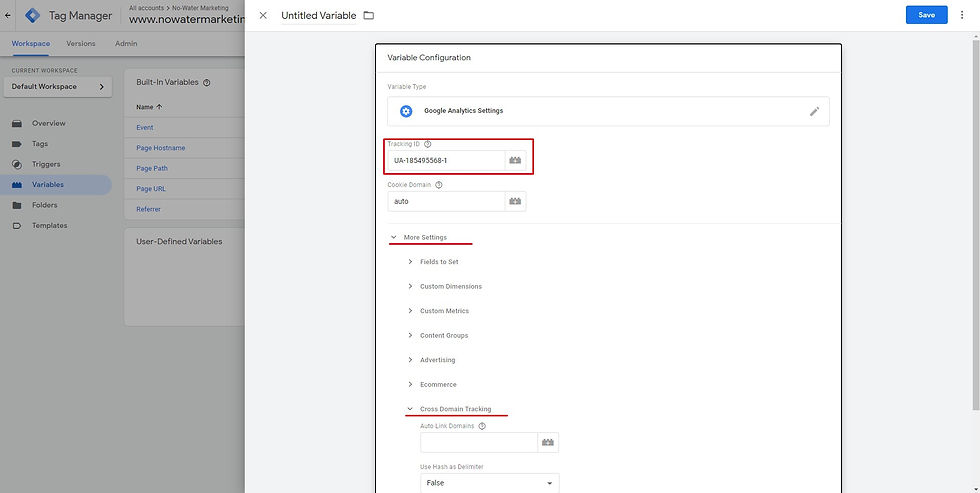This screenshot has height=493, width=980.
Task: Open the Referrer variable
Action: (148, 209)
